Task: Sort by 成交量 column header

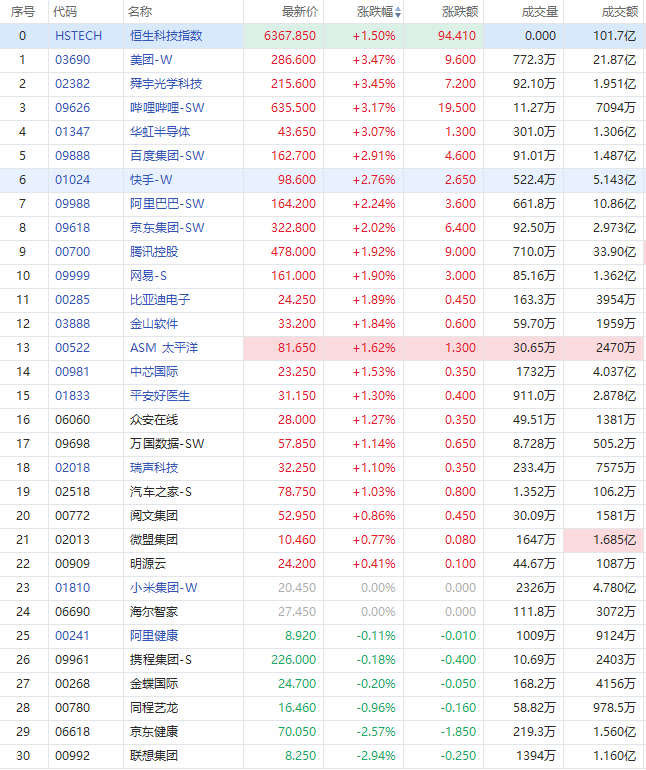Action: [x=540, y=12]
